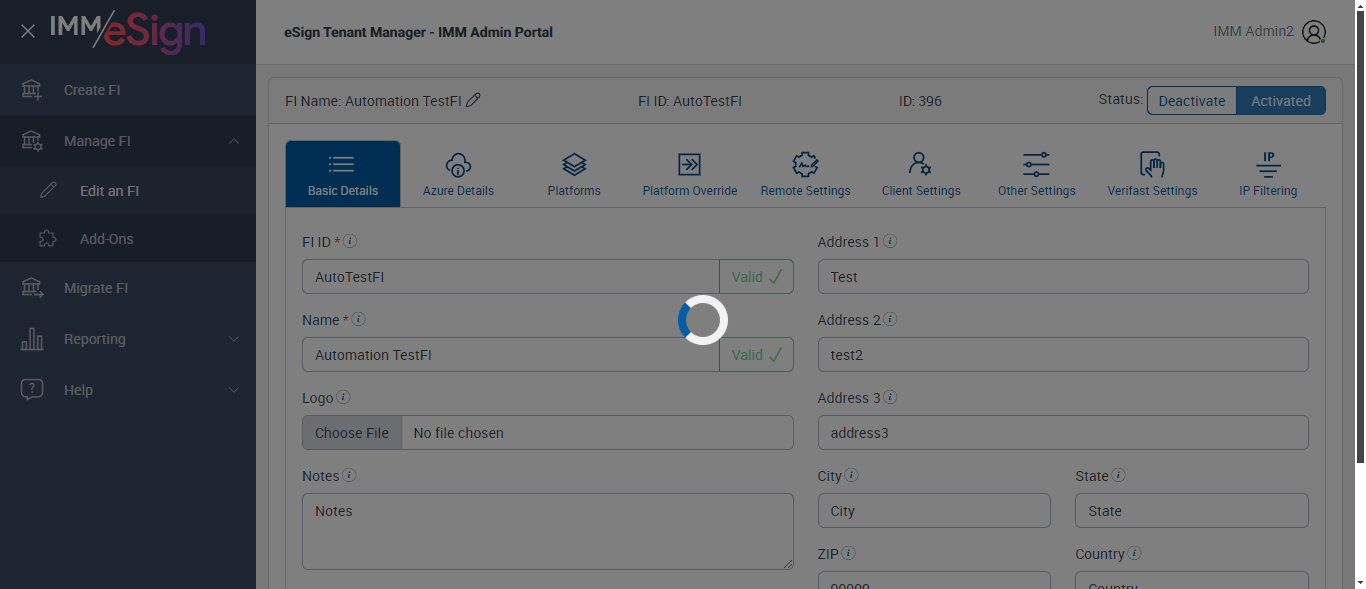Close the sidebar with the X icon
Screen dimensions: 1366x589
(28, 31)
